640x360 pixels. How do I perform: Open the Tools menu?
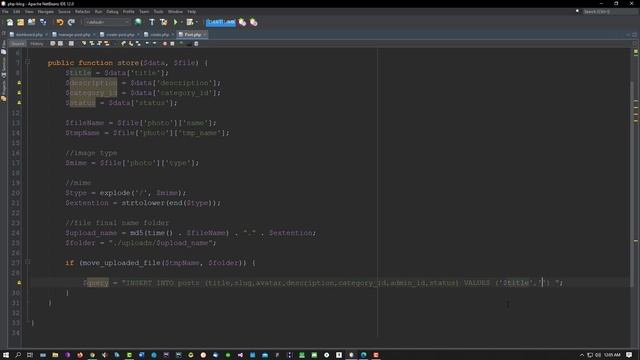tap(158, 11)
